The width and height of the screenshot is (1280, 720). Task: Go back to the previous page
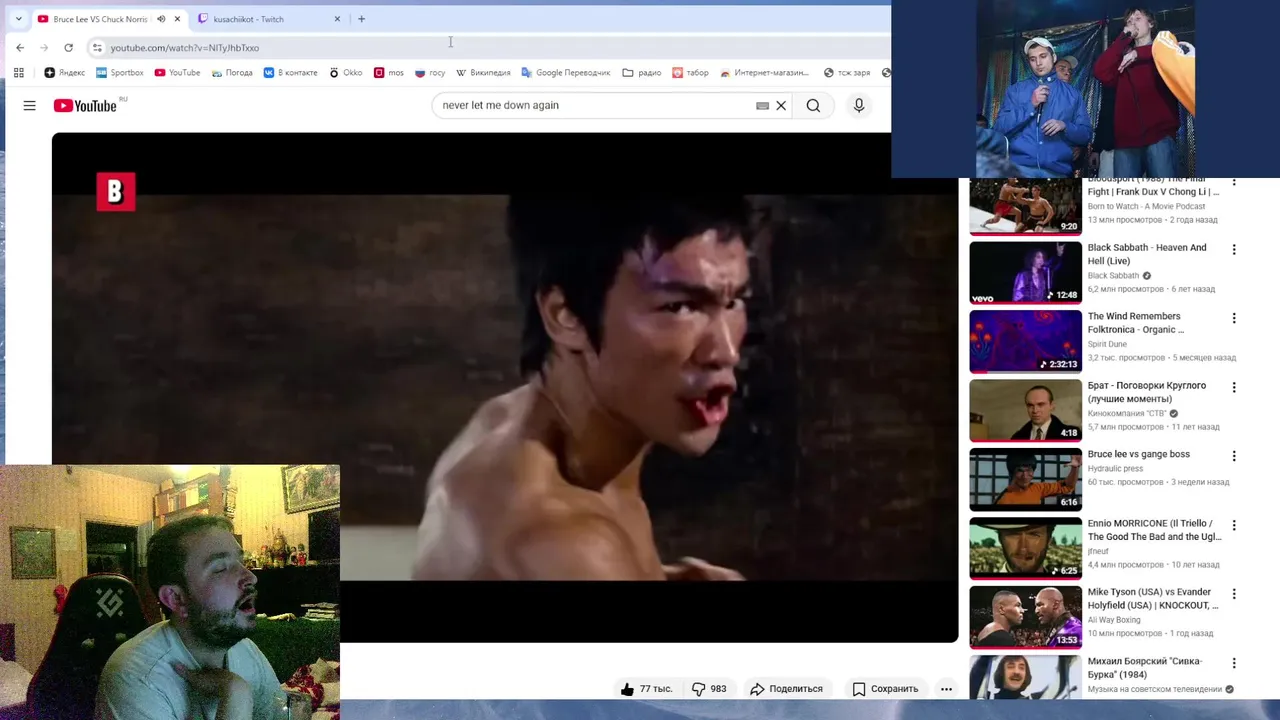point(20,48)
